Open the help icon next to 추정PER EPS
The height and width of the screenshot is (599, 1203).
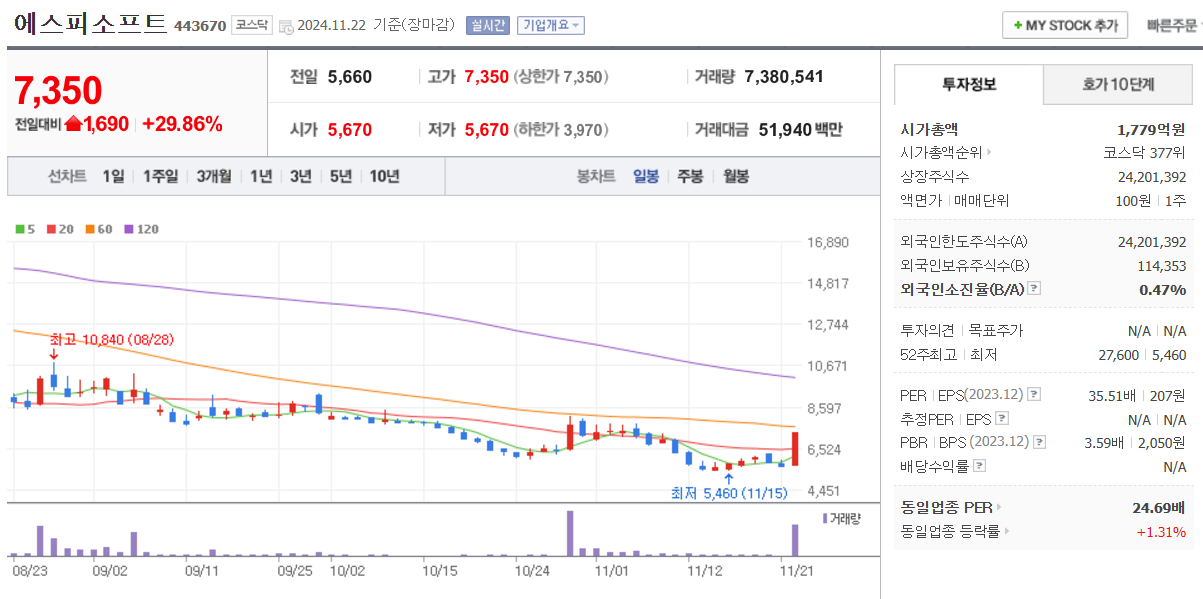1002,419
